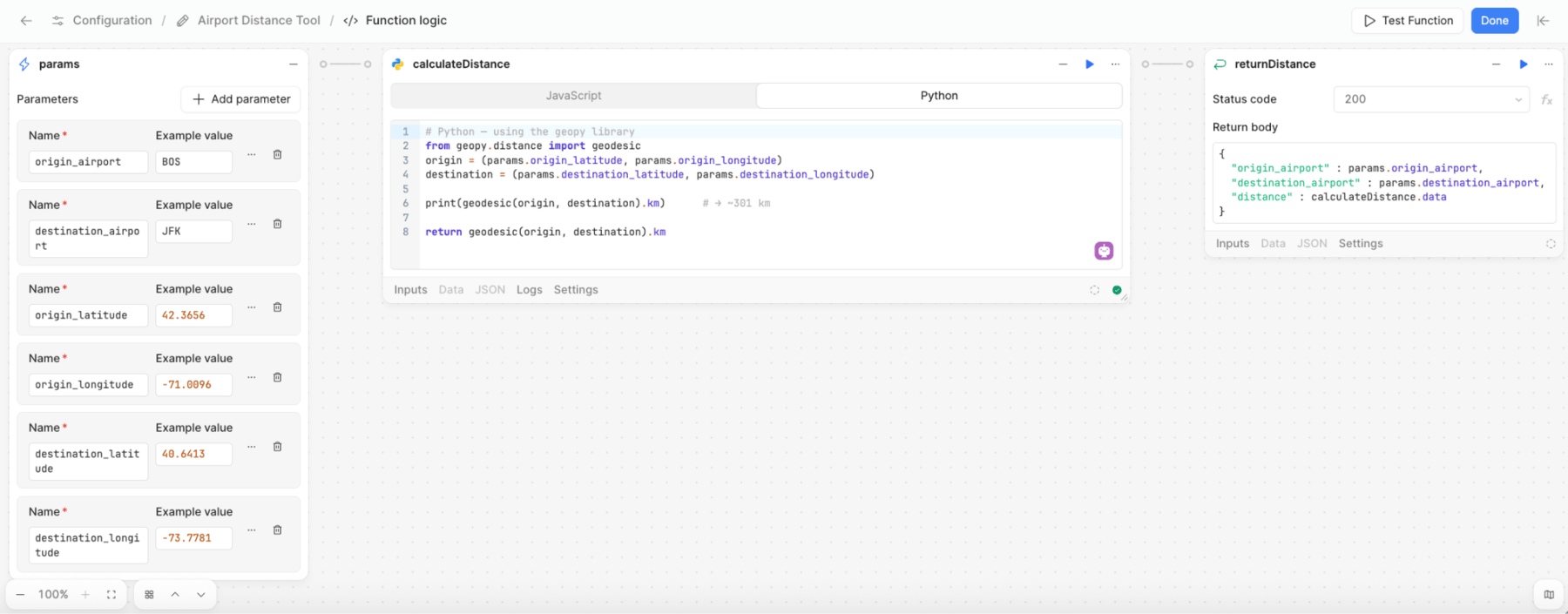Screen dimensions: 1568x614
Task: Open more options for destination_airport parameter
Action: coord(251,224)
